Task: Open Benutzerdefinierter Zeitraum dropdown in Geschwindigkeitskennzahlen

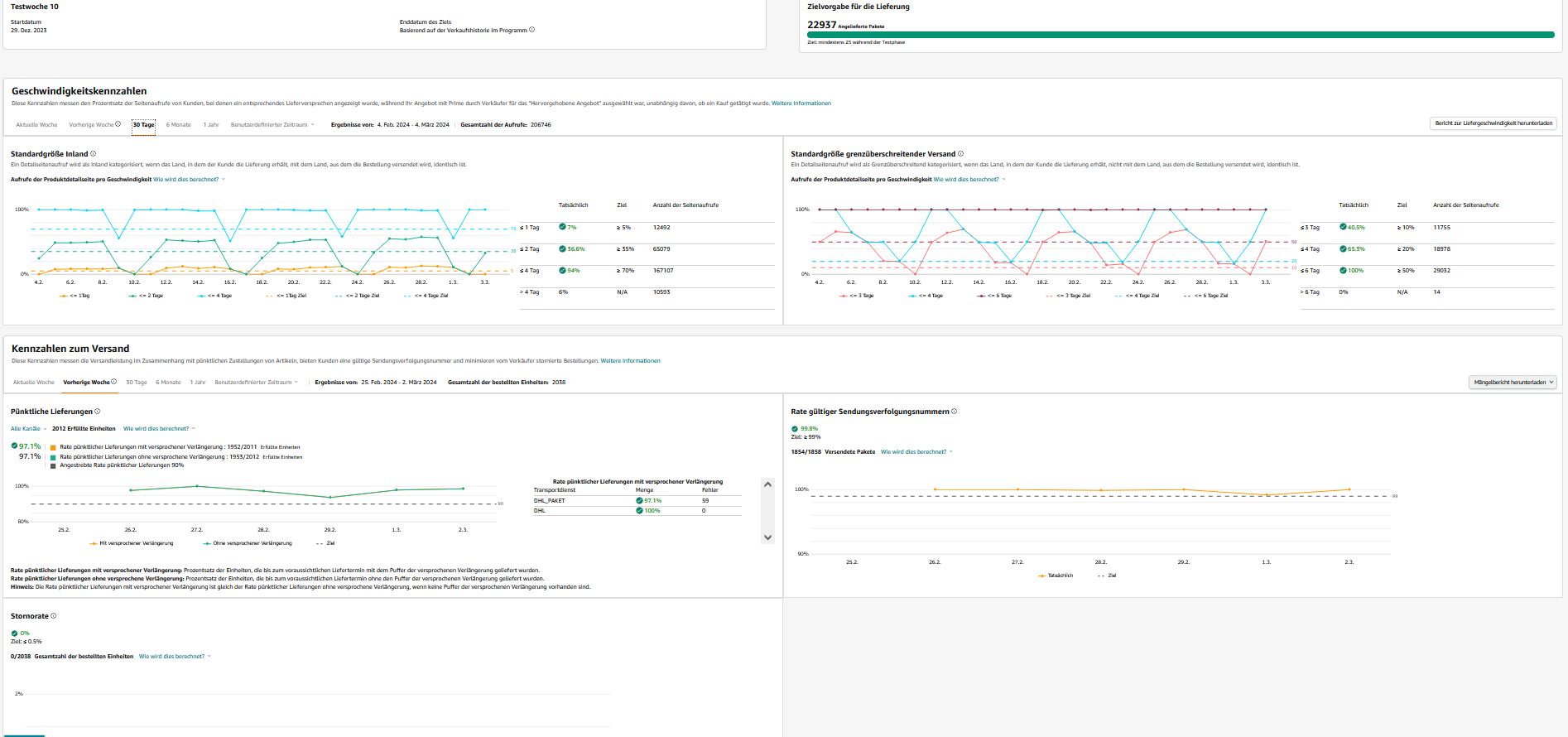Action: pos(272,125)
